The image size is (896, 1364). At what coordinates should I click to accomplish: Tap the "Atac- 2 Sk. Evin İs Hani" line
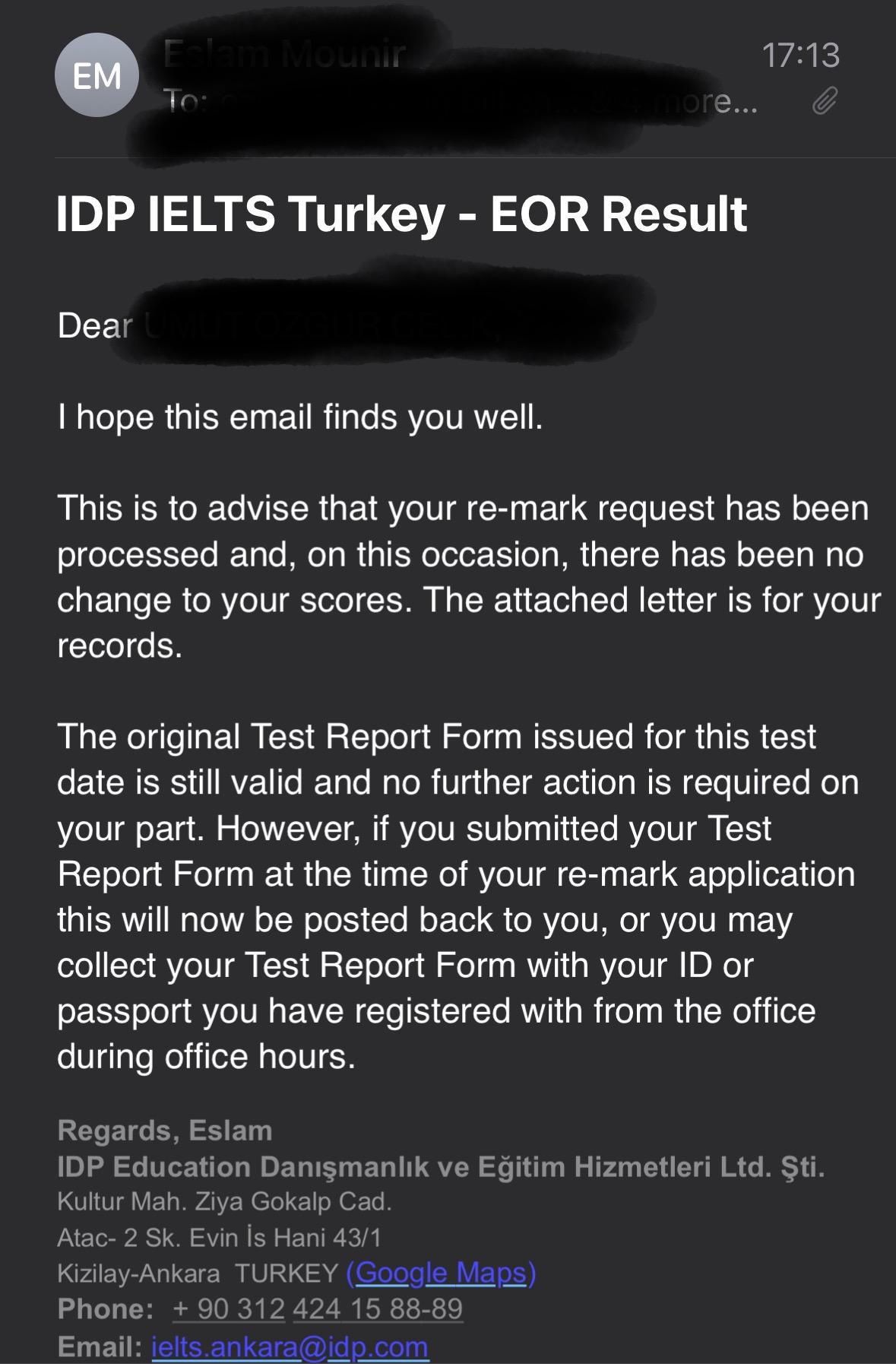(219, 1238)
